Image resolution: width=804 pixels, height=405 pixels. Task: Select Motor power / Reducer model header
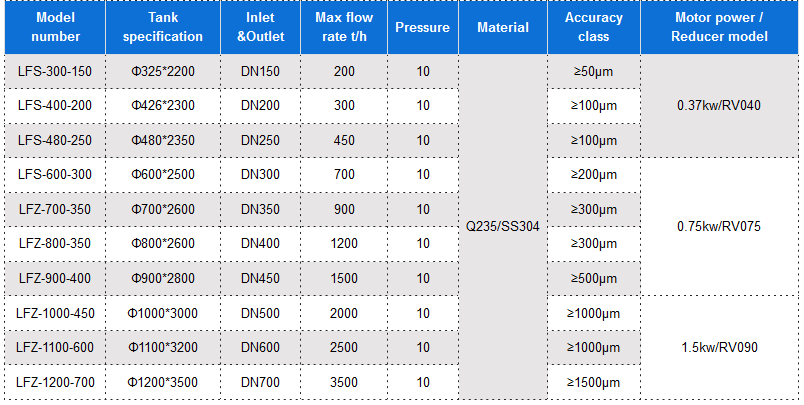[x=720, y=27]
